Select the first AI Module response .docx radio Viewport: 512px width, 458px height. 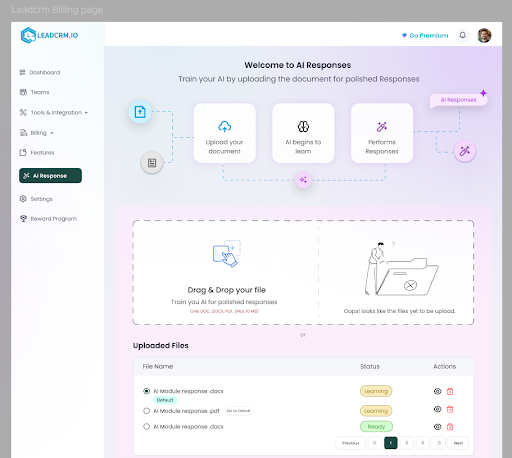146,391
